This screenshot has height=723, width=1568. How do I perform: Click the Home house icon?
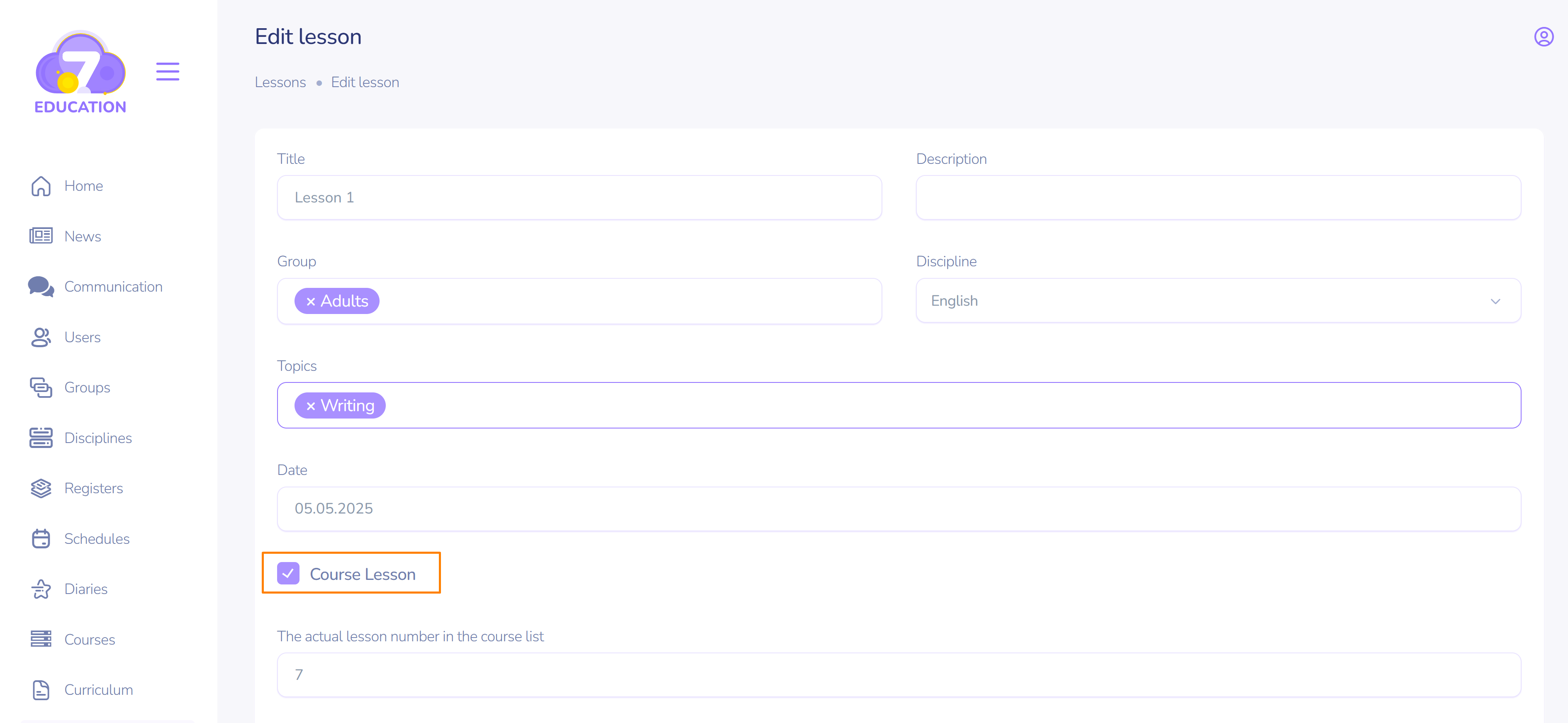(x=41, y=186)
